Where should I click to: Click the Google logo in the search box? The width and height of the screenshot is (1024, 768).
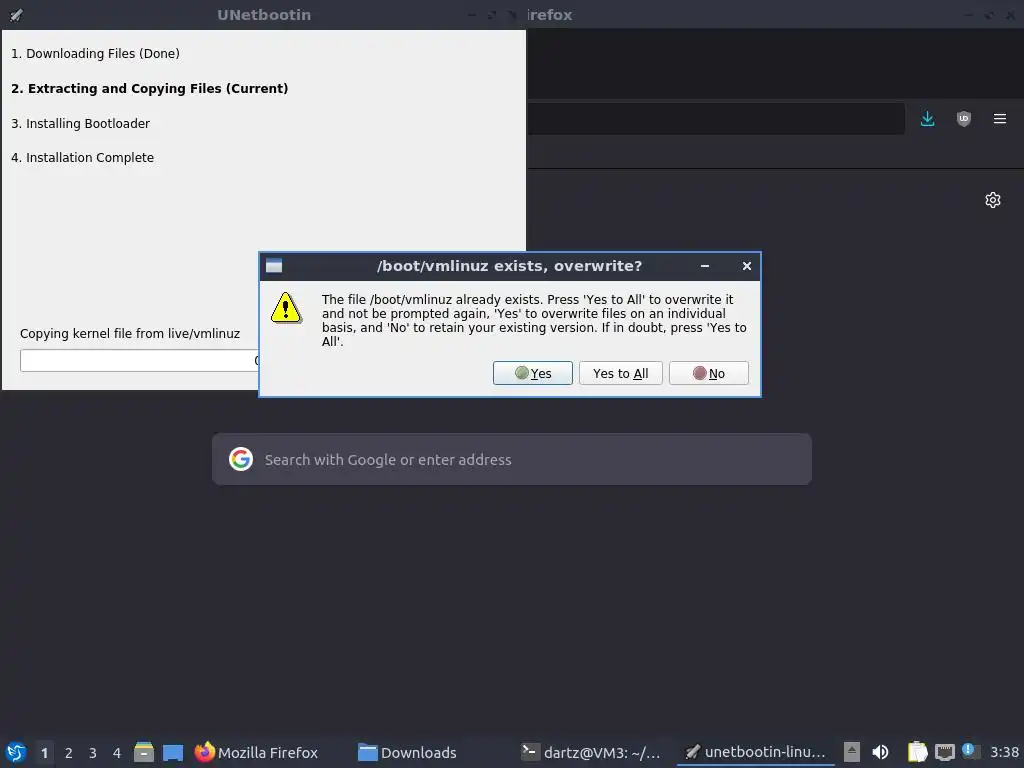click(x=241, y=459)
